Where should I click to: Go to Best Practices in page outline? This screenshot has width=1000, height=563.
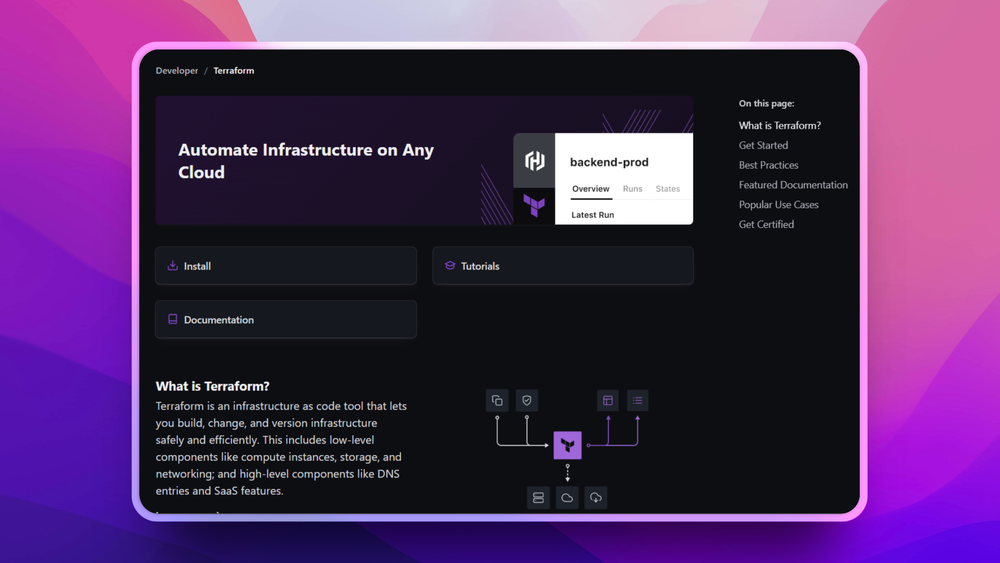tap(768, 165)
